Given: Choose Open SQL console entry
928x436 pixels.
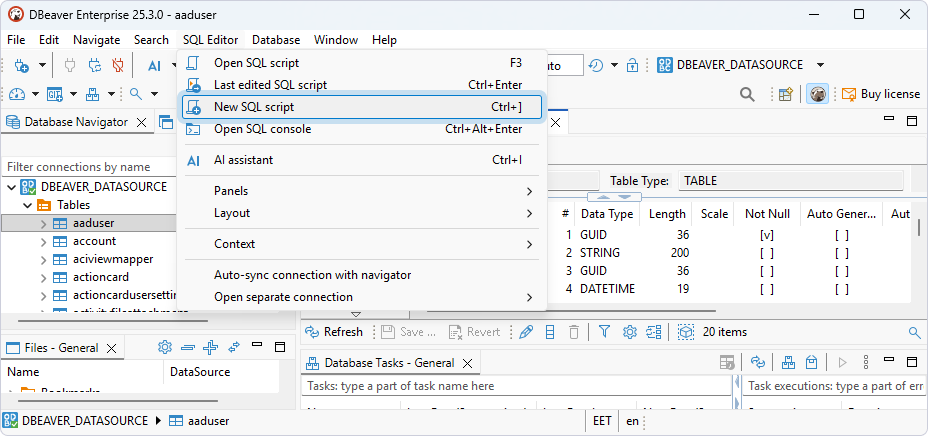Looking at the screenshot, I should [x=362, y=129].
